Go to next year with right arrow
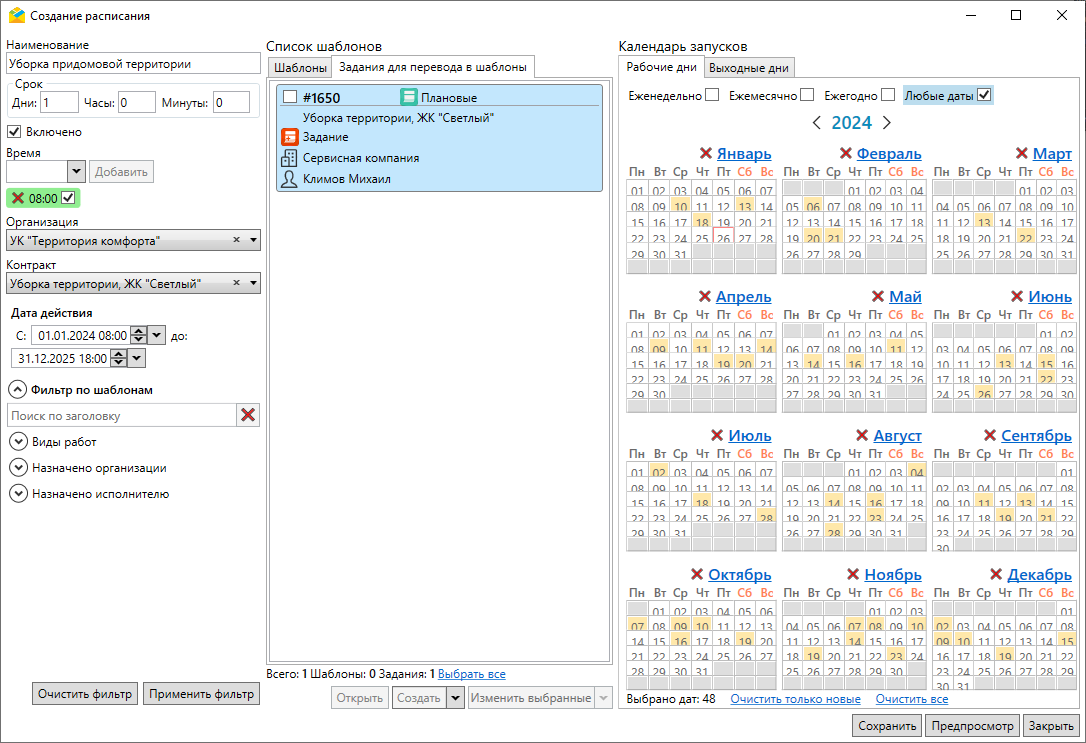This screenshot has width=1086, height=743. [886, 123]
